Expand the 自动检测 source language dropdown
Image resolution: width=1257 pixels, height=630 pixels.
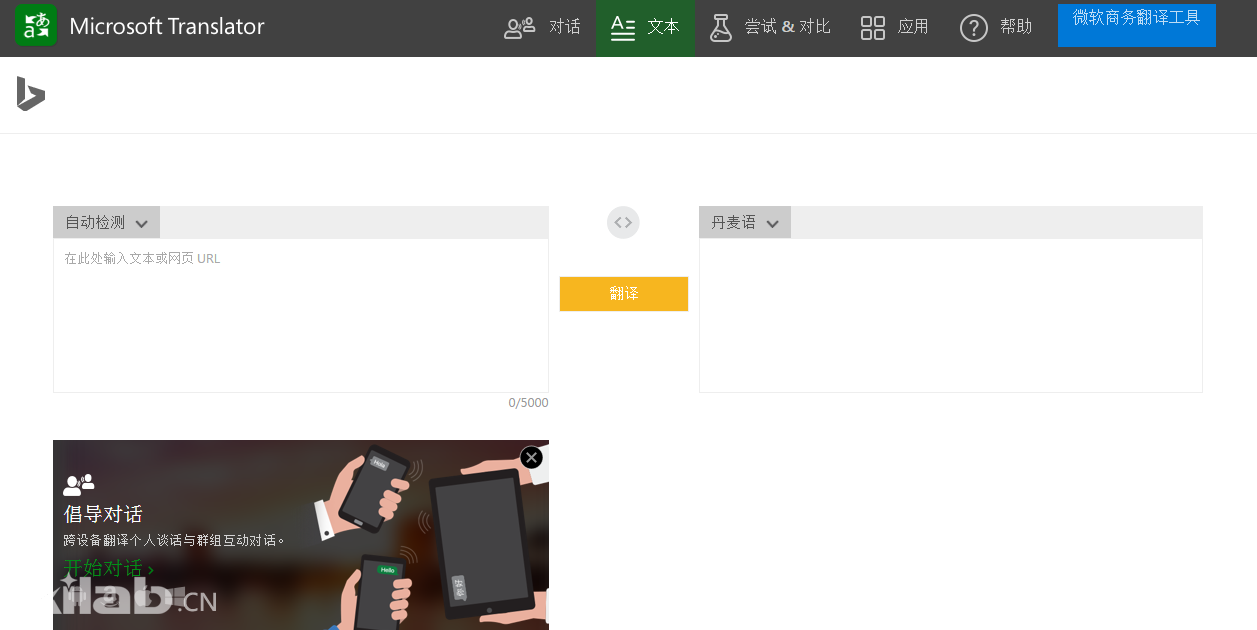pos(106,222)
